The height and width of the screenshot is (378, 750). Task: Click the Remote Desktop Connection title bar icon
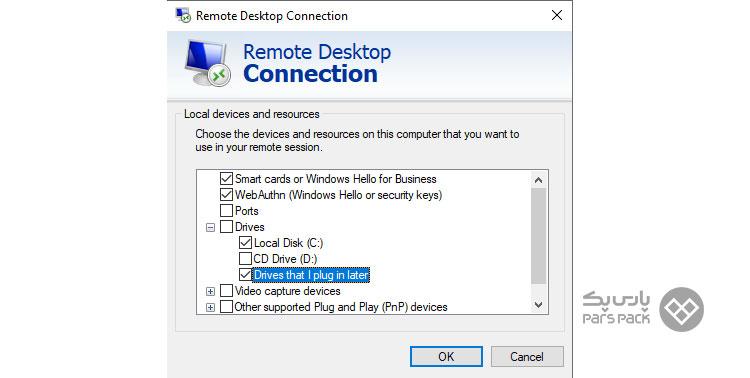point(183,15)
